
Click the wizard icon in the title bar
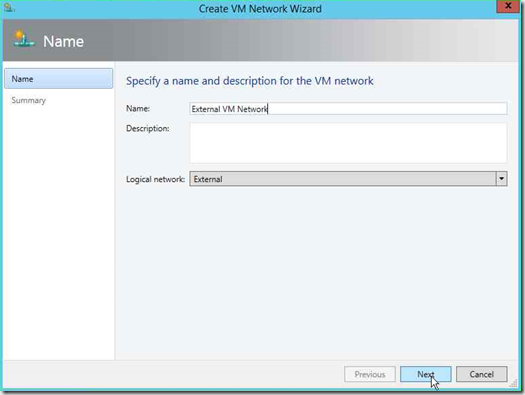pos(9,7)
